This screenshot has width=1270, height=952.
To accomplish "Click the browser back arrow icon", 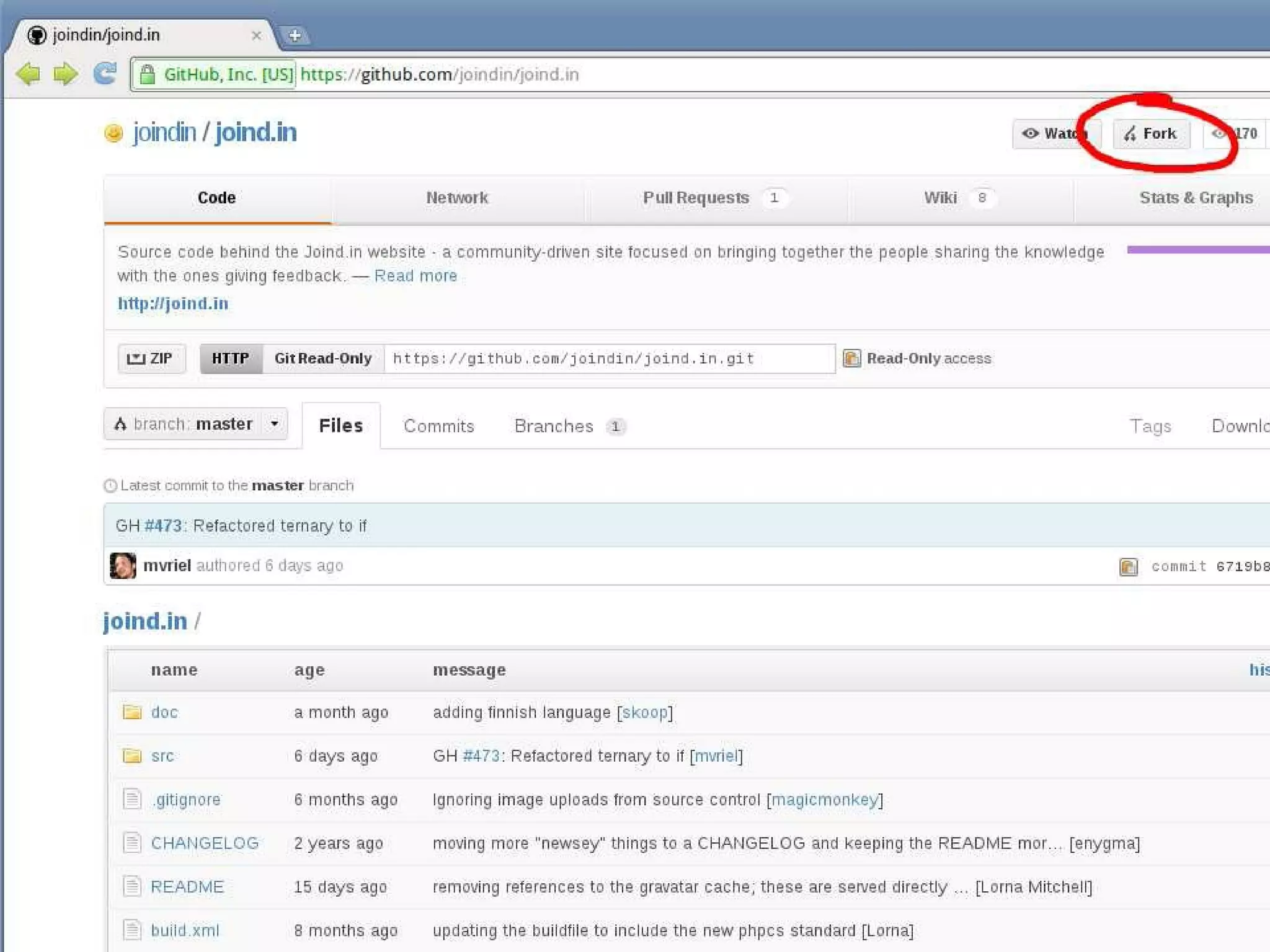I will tap(28, 74).
